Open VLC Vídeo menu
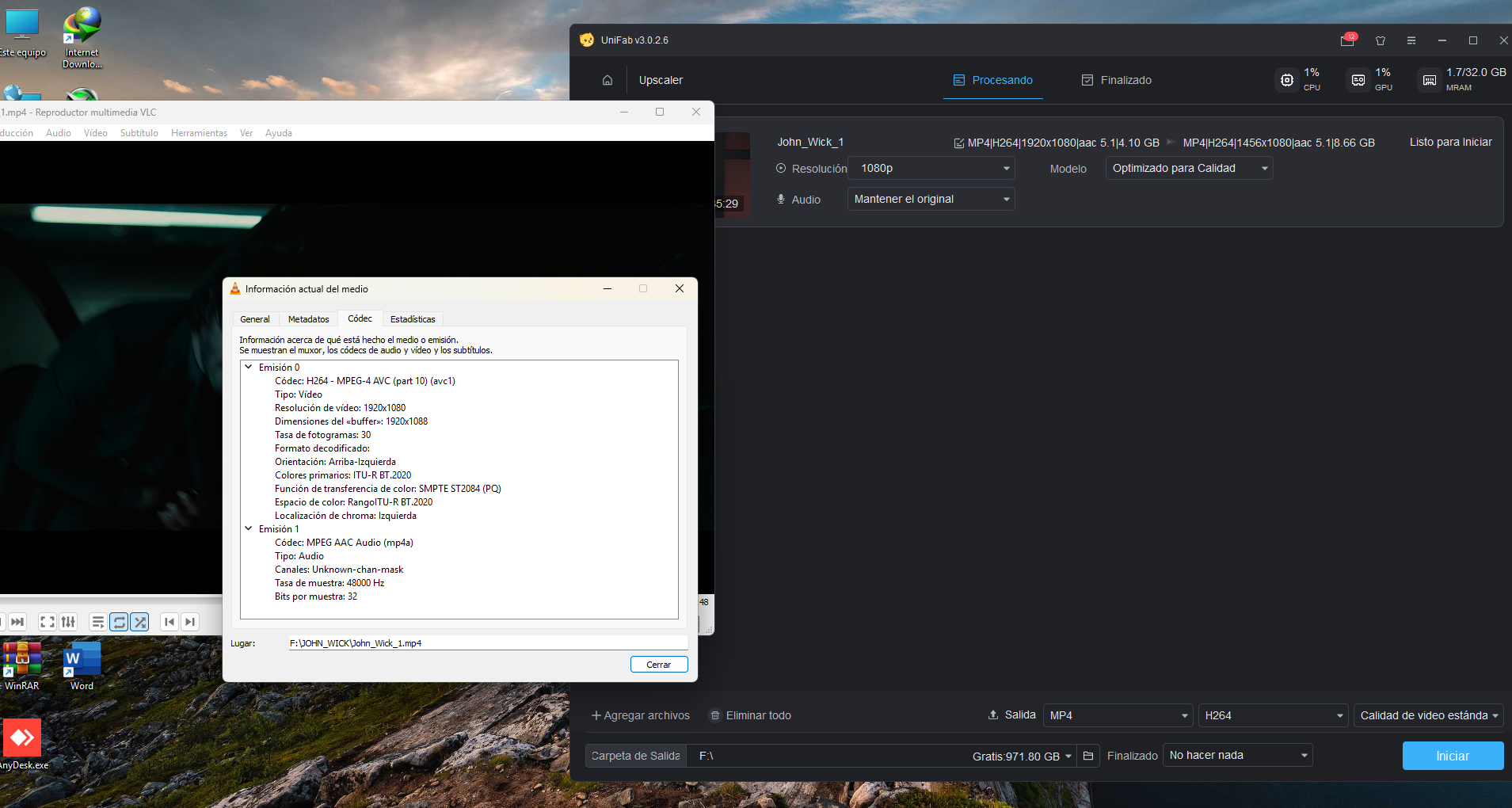The height and width of the screenshot is (808, 1512). tap(96, 133)
